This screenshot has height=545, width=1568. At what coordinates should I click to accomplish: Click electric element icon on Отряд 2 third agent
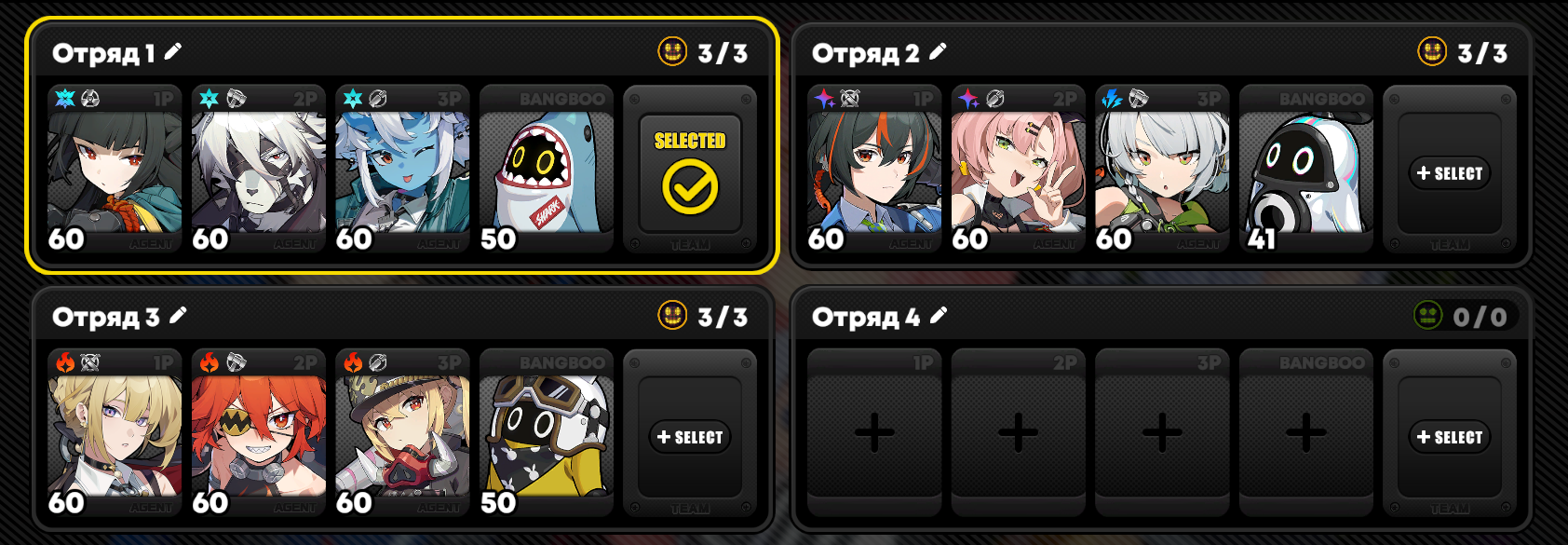coord(1113,98)
